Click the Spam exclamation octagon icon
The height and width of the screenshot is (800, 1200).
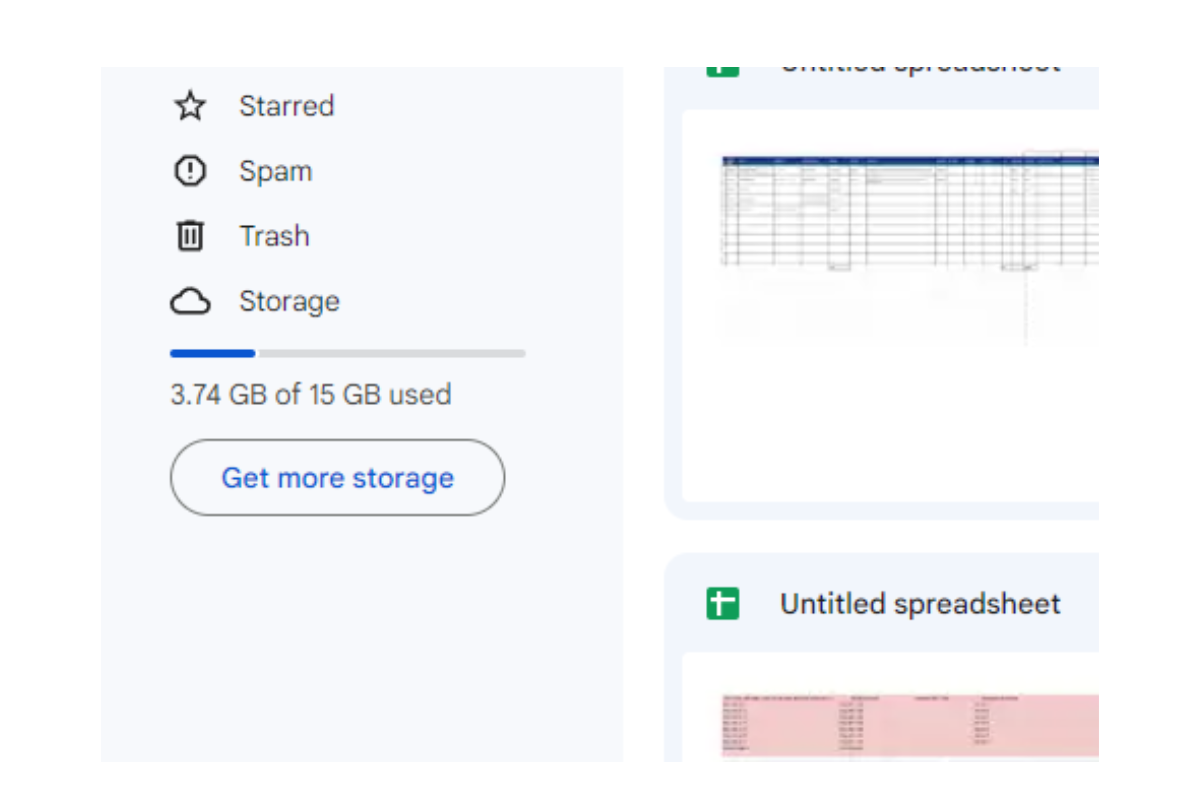tap(190, 171)
